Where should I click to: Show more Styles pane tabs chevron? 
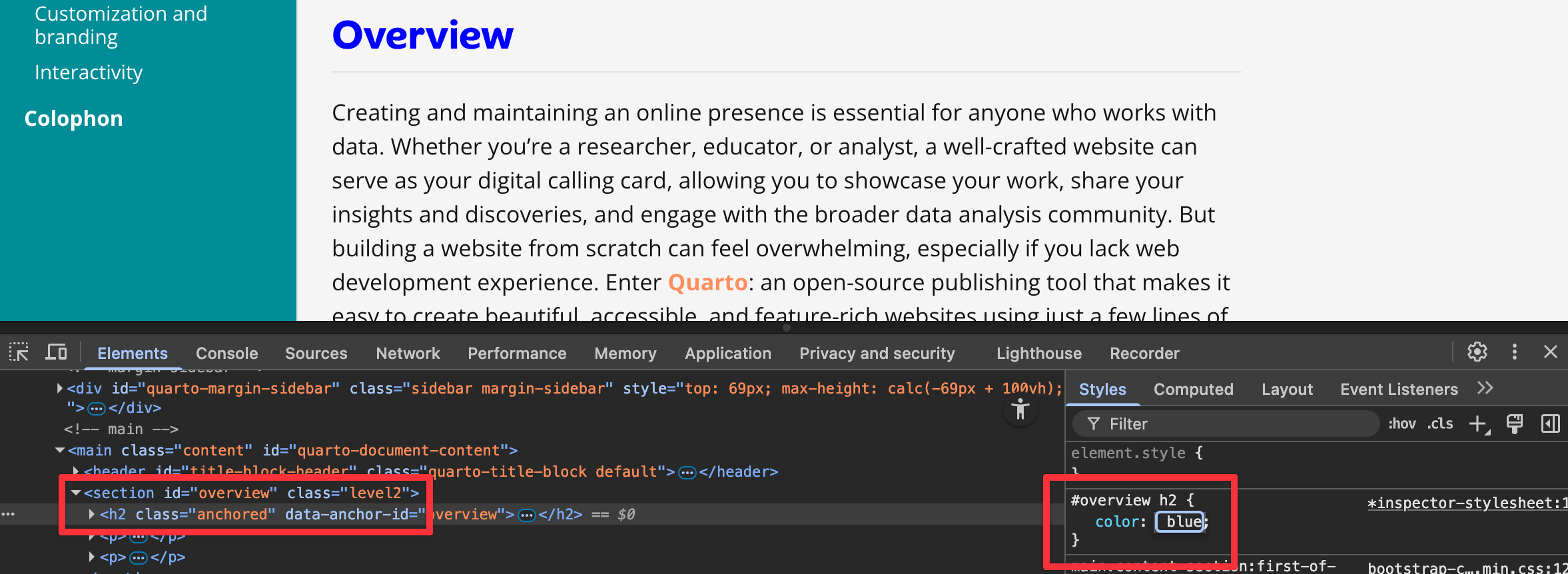(1485, 389)
